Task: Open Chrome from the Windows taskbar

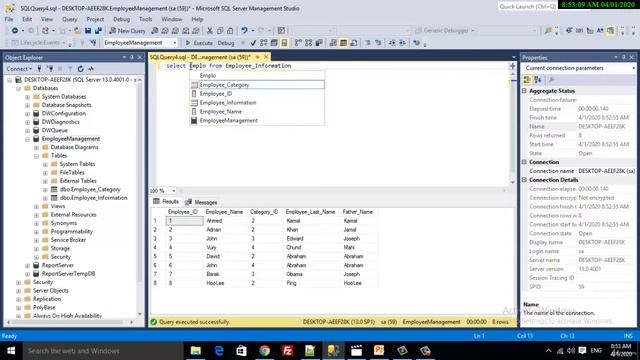Action: point(264,351)
